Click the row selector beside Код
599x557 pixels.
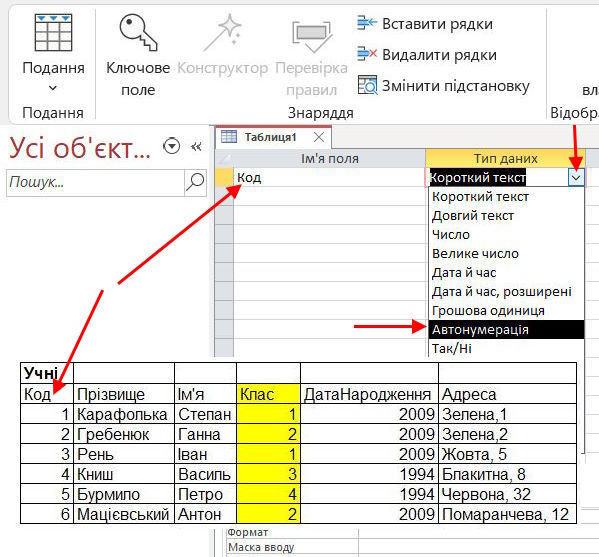point(224,178)
